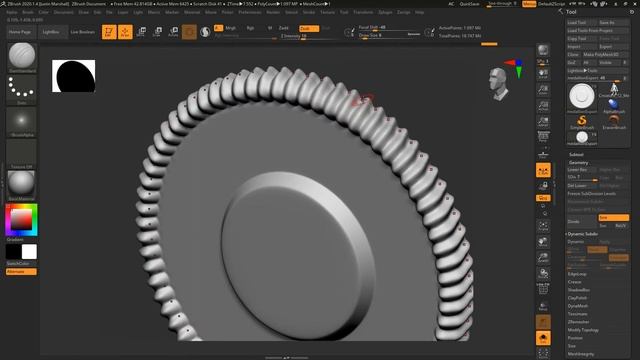Open the Dots stroke type selector
Viewport: 640px width, 360px height.
[x=22, y=89]
